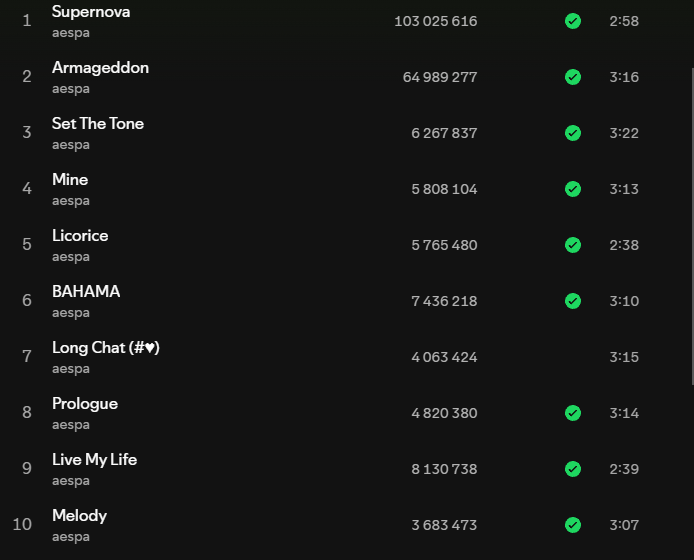Click track number 7 to play it
Image resolution: width=694 pixels, height=560 pixels.
tap(27, 357)
